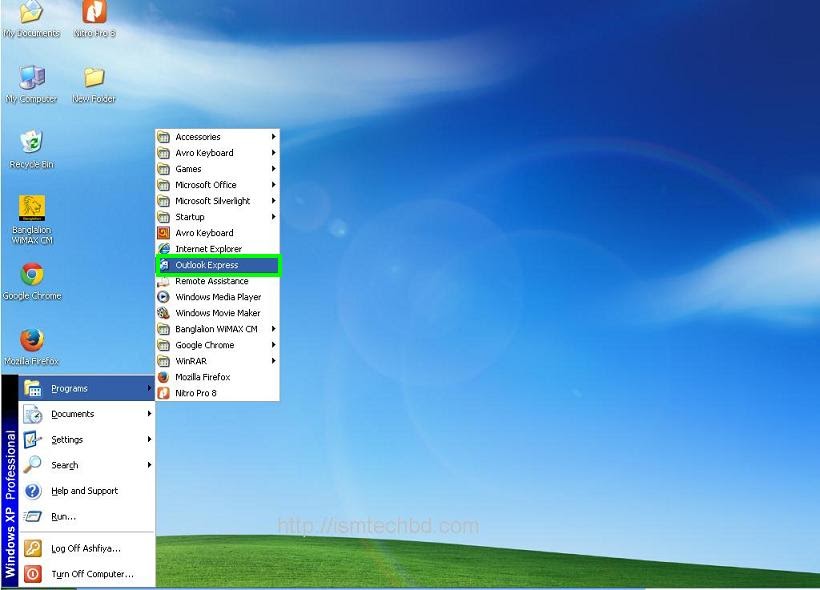Viewport: 820px width, 590px height.
Task: Click Nitro Pro 8 icon in Programs list
Action: [164, 393]
